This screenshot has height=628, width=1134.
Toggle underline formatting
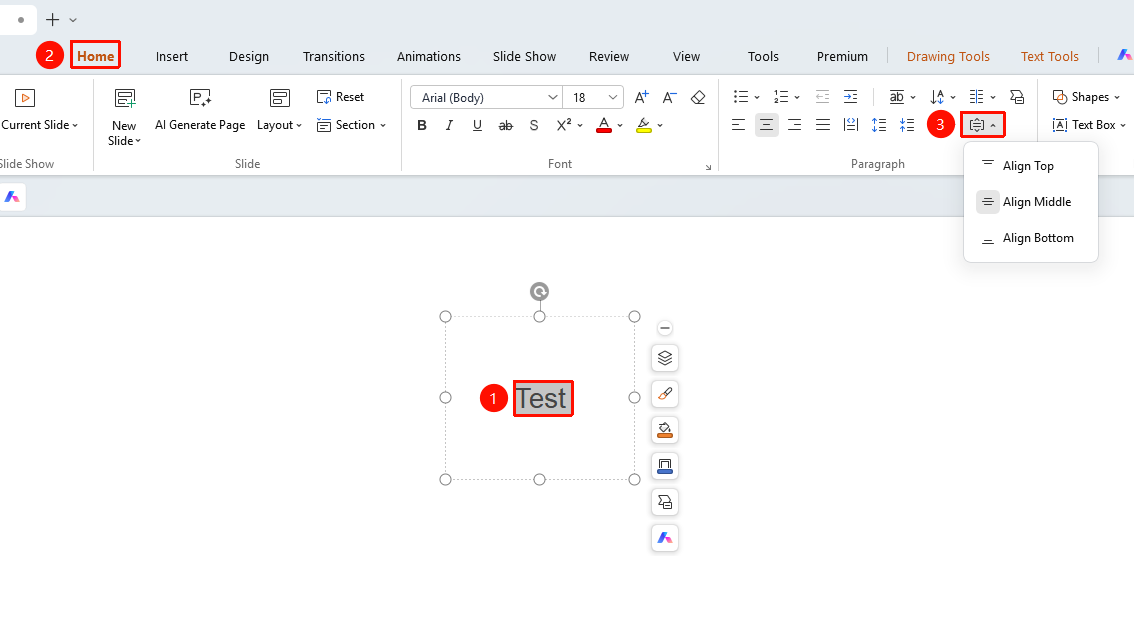477,125
